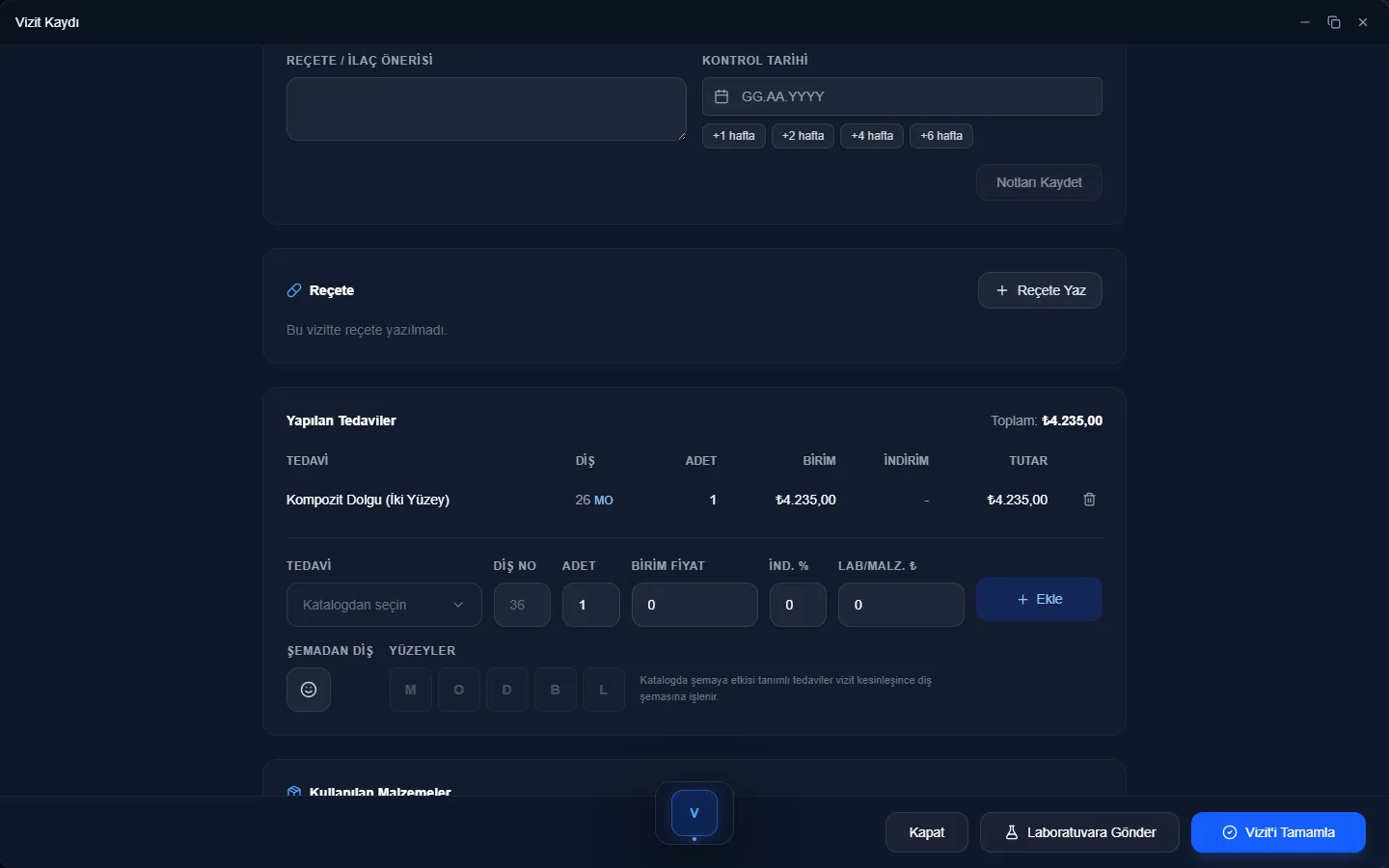The image size is (1389, 868).
Task: Click the Diş No input field
Action: pyautogui.click(x=522, y=605)
